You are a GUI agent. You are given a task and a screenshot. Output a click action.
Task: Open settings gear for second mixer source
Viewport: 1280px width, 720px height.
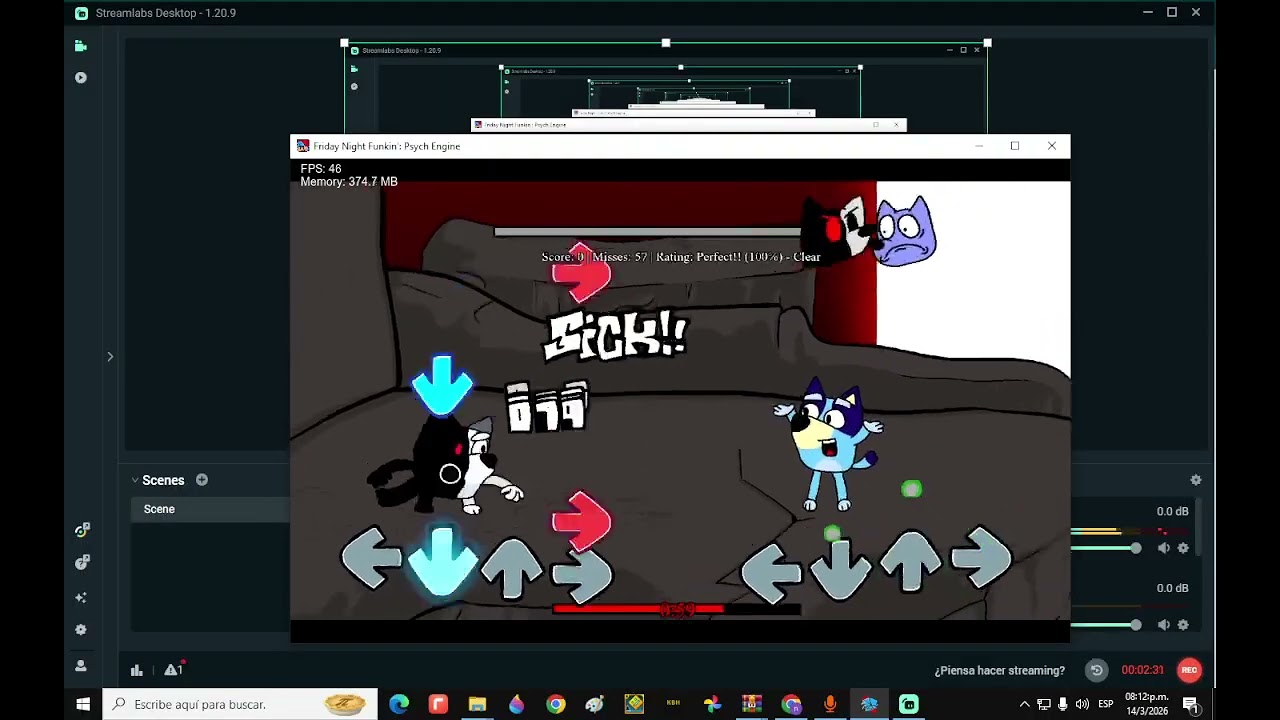1183,625
